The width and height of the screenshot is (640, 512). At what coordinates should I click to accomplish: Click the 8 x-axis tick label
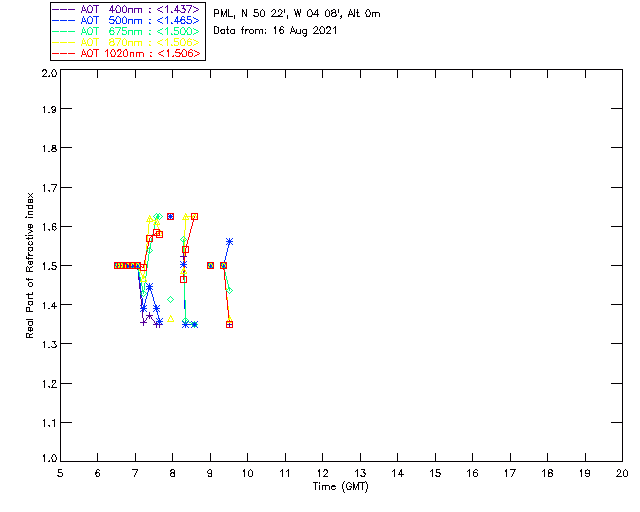click(173, 473)
